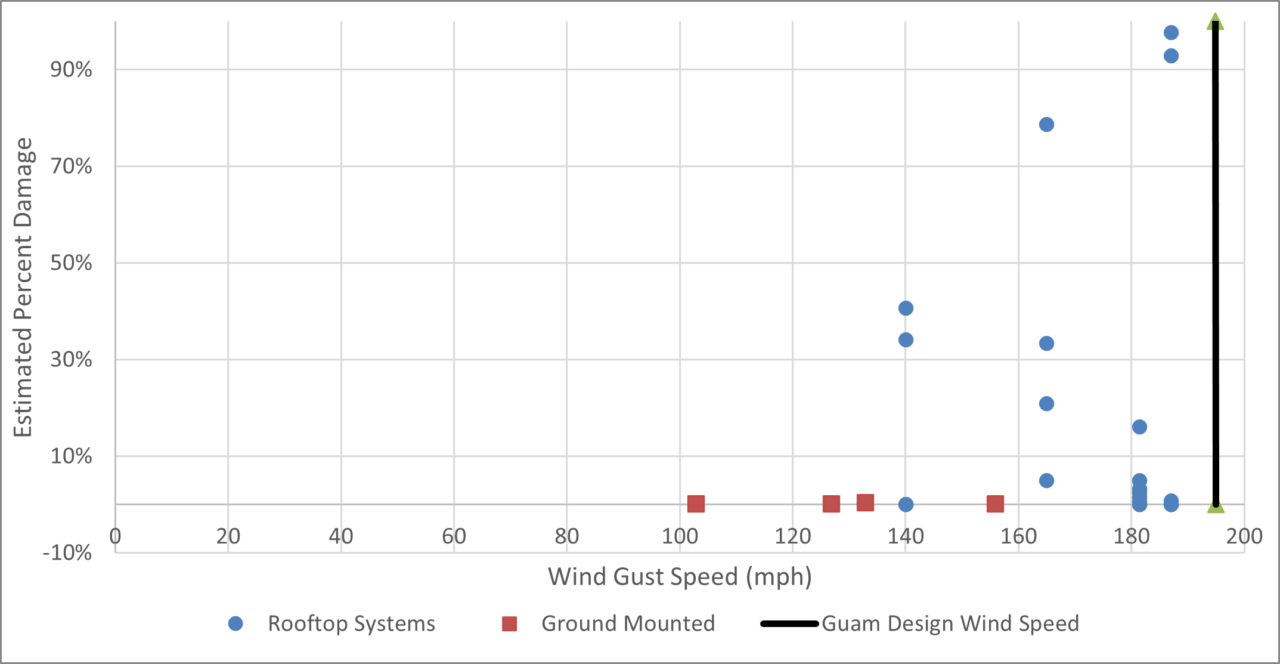
Task: Click the green triangle at bottom of black line
Action: (1214, 508)
